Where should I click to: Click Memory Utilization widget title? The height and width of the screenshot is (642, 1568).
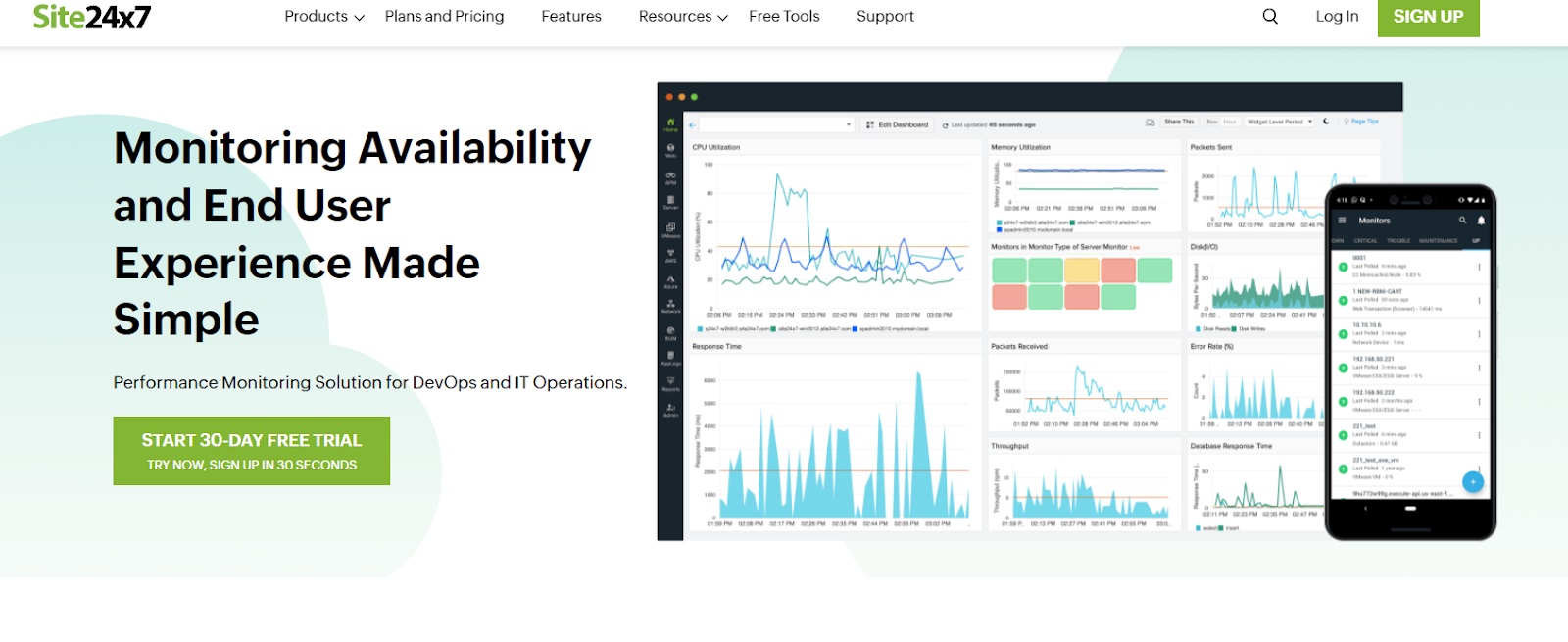click(x=1020, y=147)
